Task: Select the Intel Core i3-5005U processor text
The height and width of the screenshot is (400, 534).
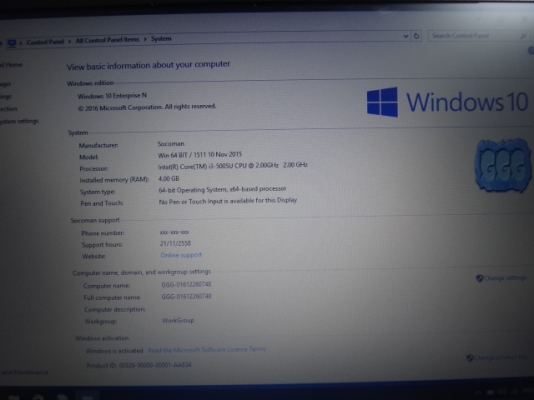Action: coord(233,166)
